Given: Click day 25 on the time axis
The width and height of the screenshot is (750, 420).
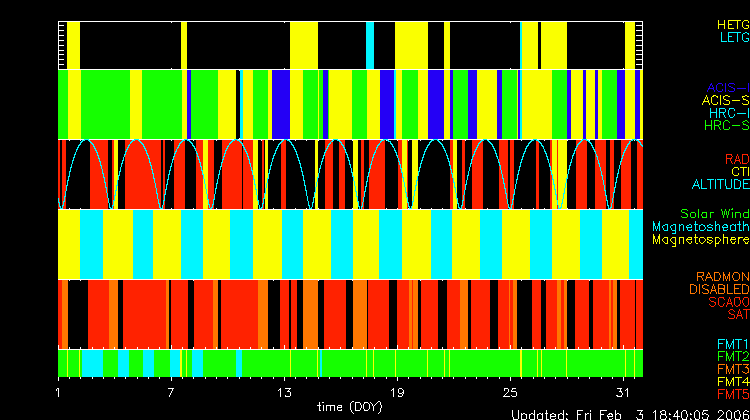Looking at the screenshot, I should 511,391.
